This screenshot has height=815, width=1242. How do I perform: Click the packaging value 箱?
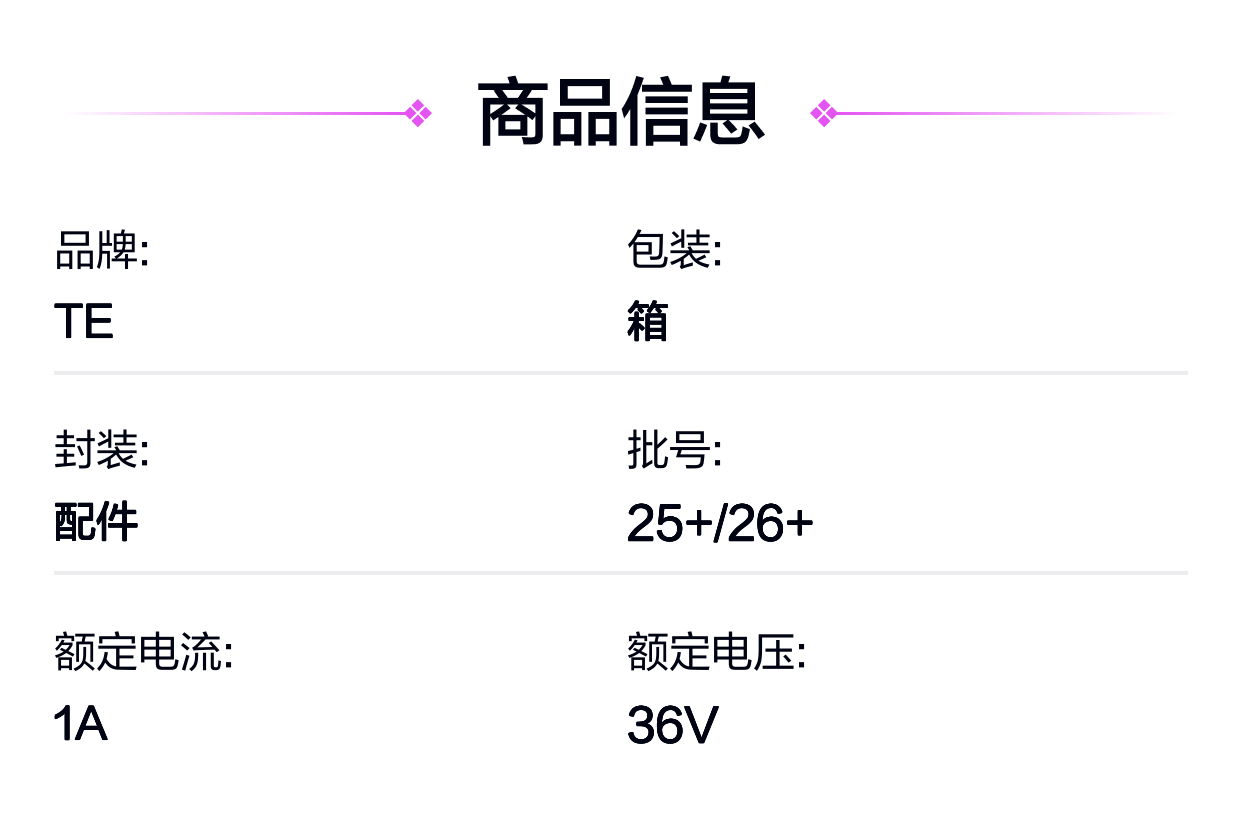[x=648, y=322]
